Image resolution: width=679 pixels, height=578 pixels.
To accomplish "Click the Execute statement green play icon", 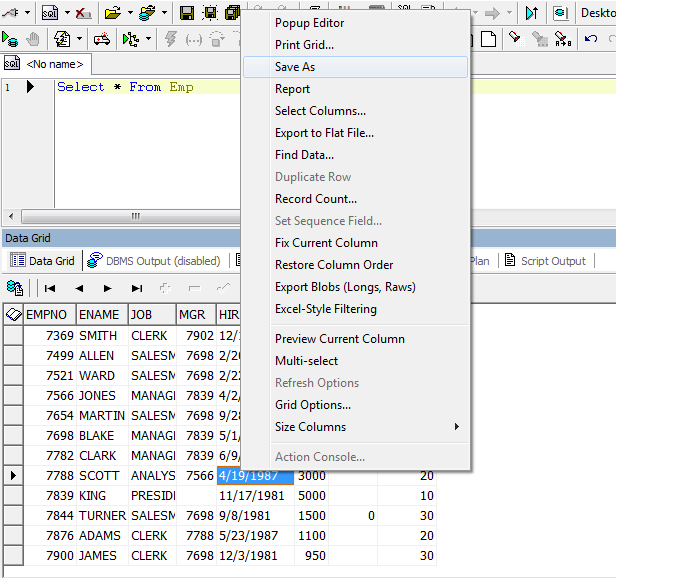I will pyautogui.click(x=10, y=39).
